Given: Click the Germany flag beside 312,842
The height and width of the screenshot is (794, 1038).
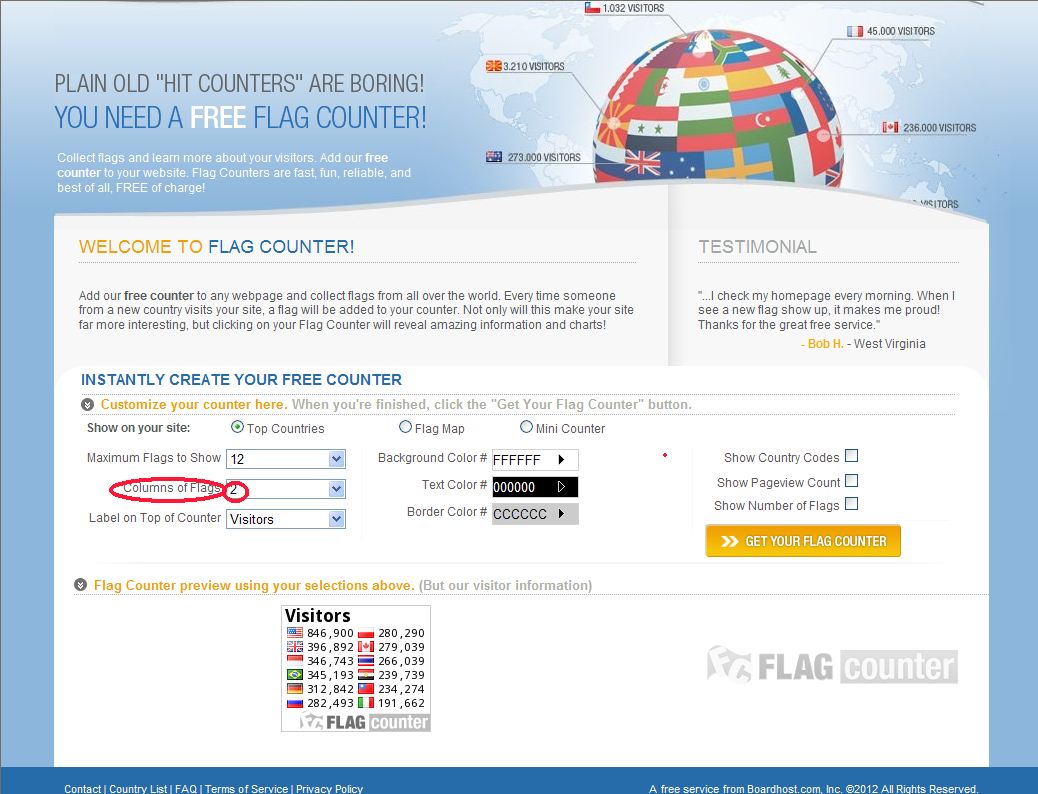Looking at the screenshot, I should point(295,689).
